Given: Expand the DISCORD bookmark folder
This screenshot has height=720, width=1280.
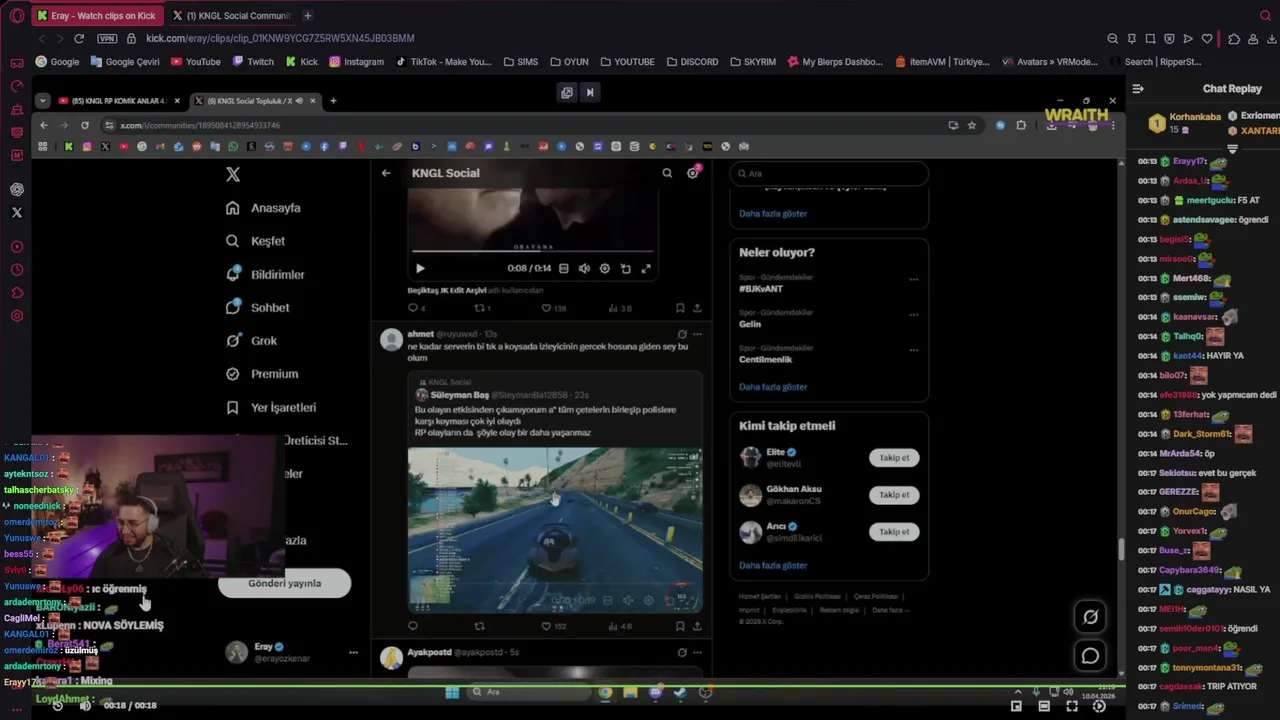Looking at the screenshot, I should pos(691,62).
